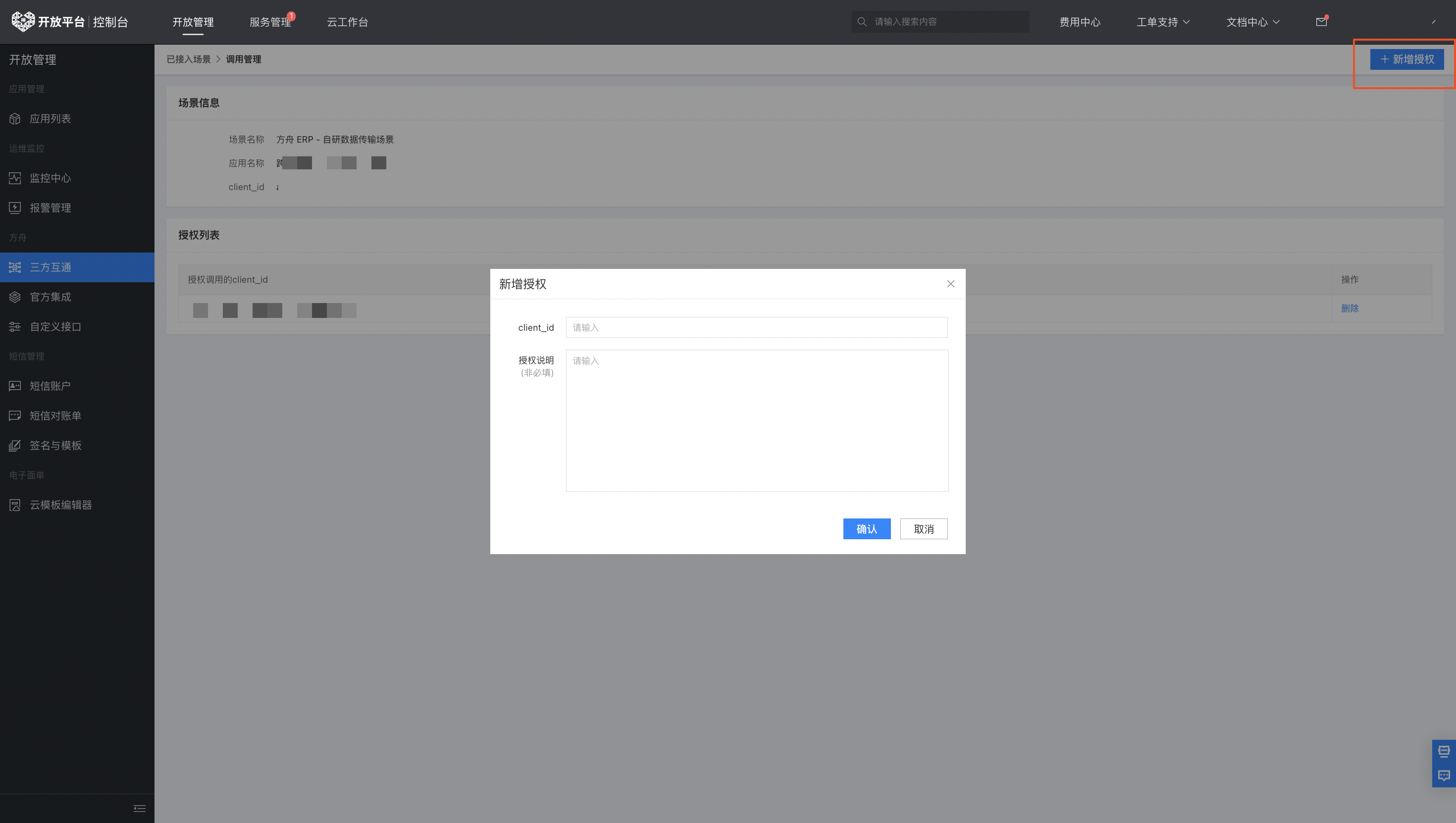Viewport: 1456px width, 823px height.
Task: Click the feedback chat floating icon
Action: (x=1444, y=775)
